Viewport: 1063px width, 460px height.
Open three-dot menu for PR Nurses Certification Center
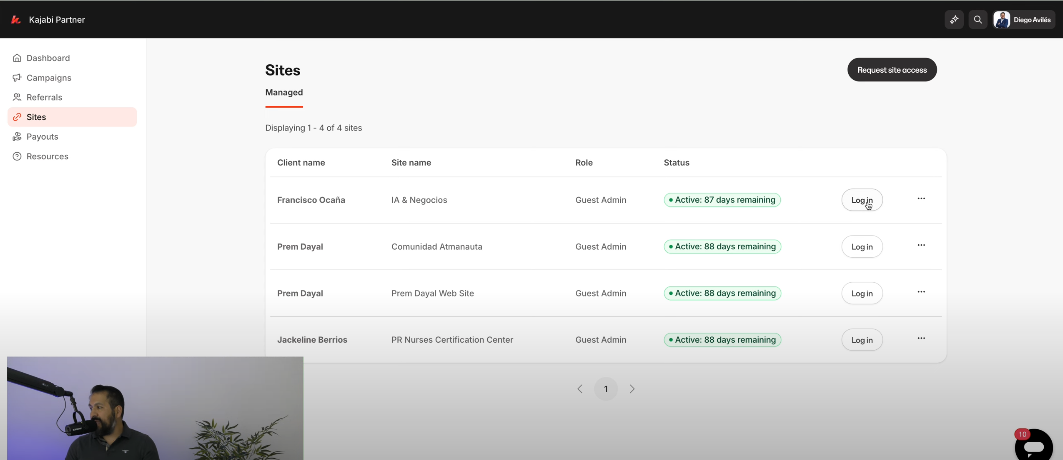point(921,339)
